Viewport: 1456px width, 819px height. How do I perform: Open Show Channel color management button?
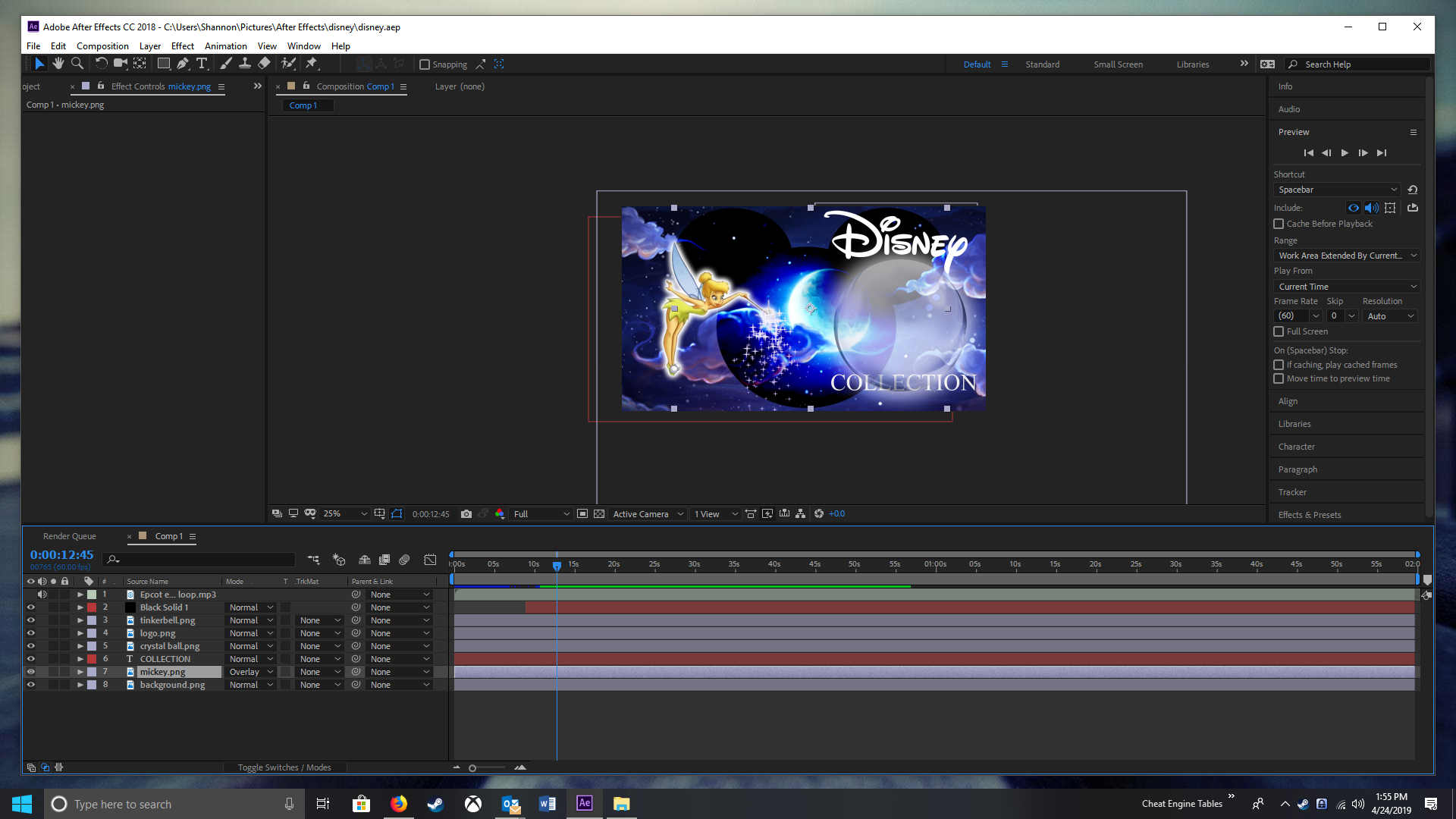click(500, 514)
